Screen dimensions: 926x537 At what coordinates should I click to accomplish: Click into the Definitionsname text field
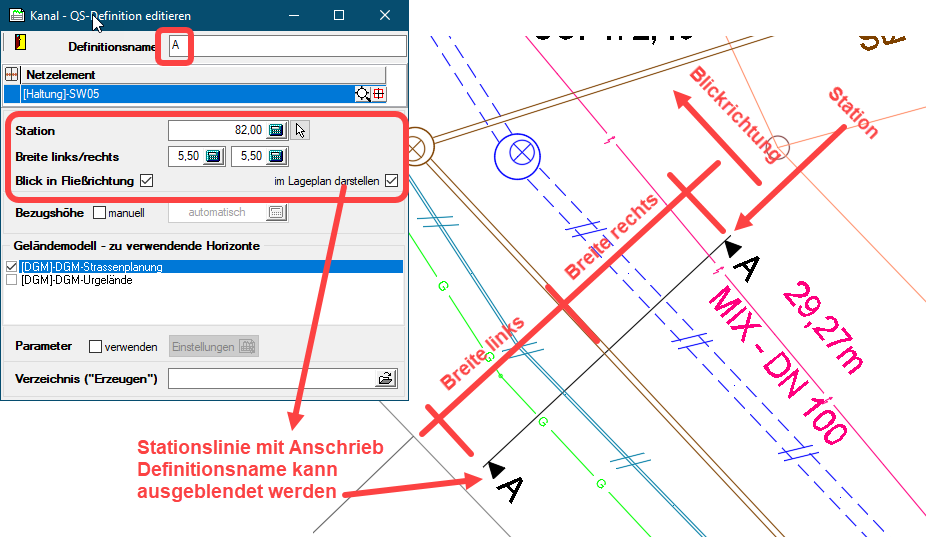pyautogui.click(x=290, y=46)
